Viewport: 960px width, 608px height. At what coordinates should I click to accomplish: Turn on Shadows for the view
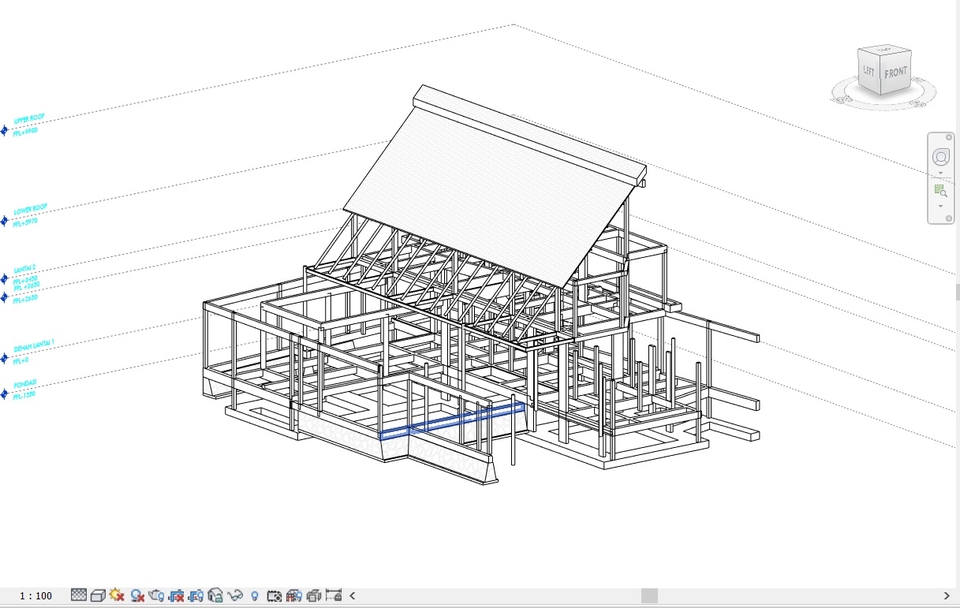click(135, 596)
